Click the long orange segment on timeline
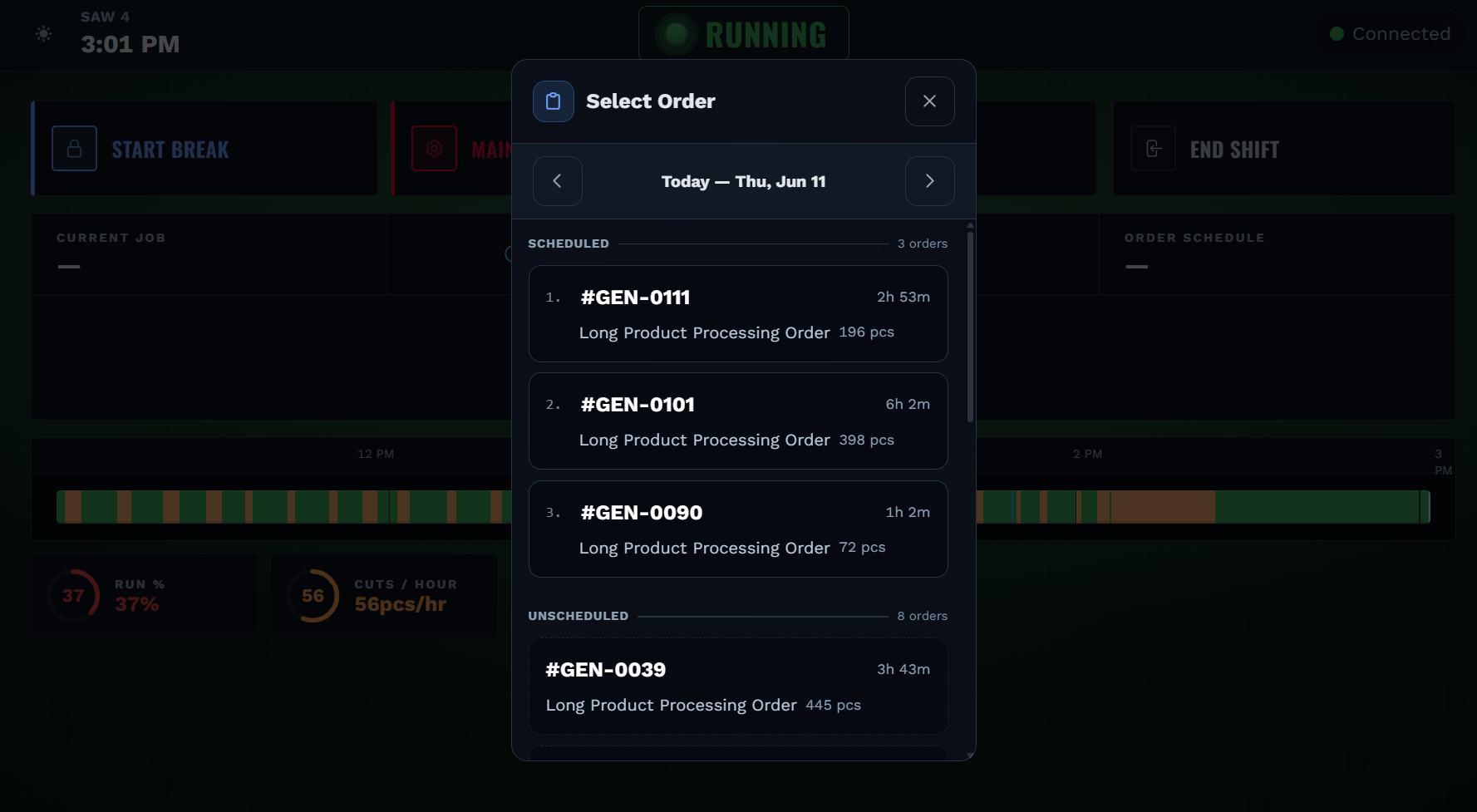 [x=1163, y=507]
